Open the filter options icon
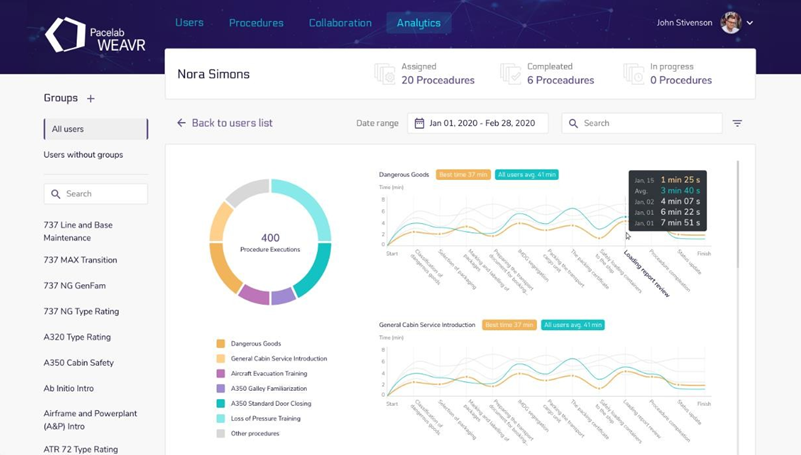The height and width of the screenshot is (455, 801). 737,123
